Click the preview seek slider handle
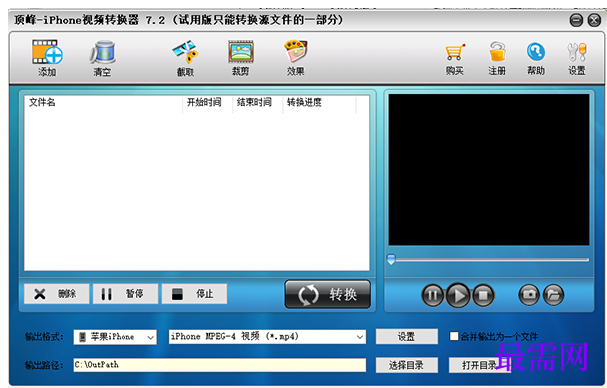Screen dimensions: 607x388 click(391, 259)
